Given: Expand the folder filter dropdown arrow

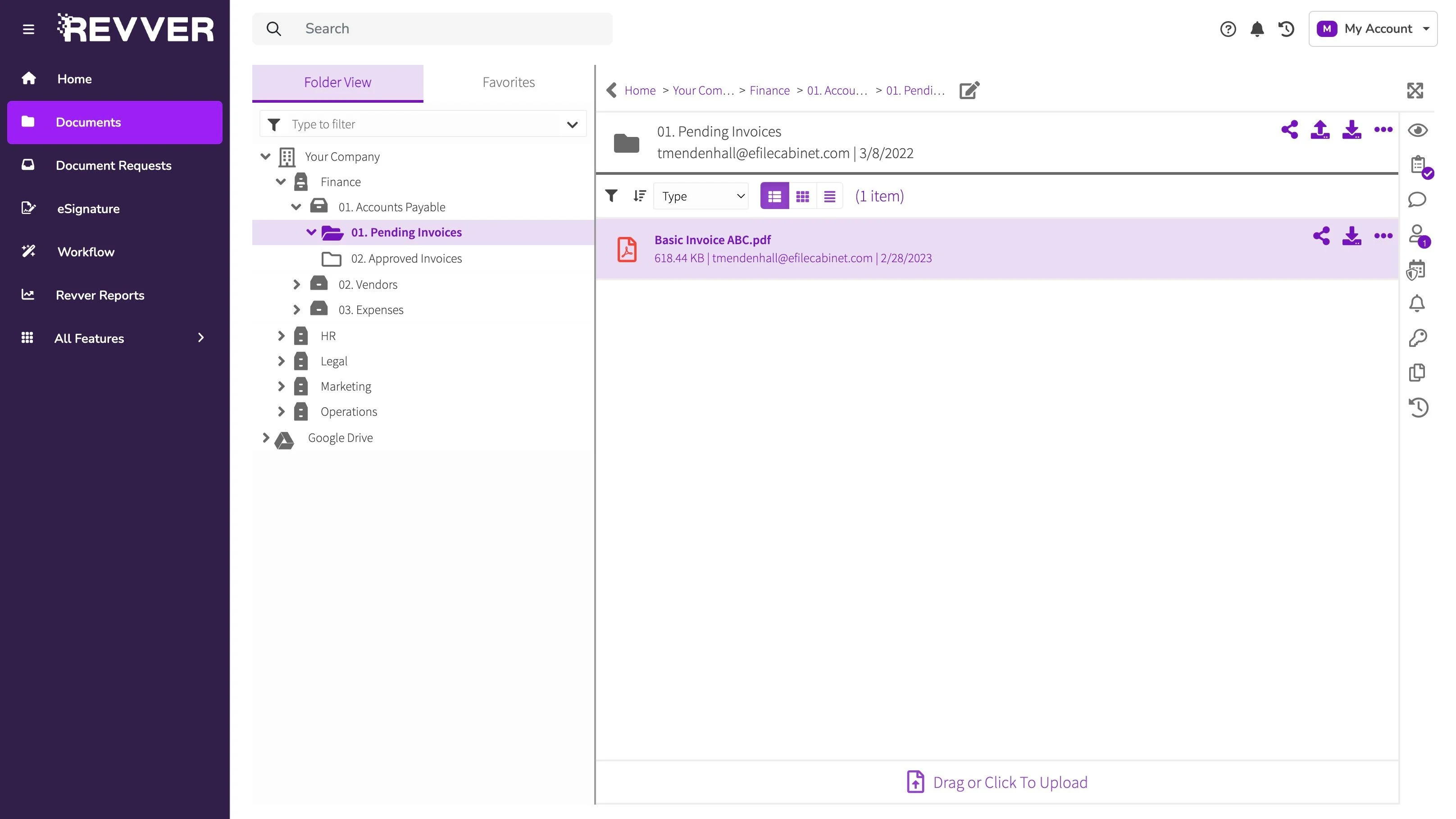Looking at the screenshot, I should point(572,124).
